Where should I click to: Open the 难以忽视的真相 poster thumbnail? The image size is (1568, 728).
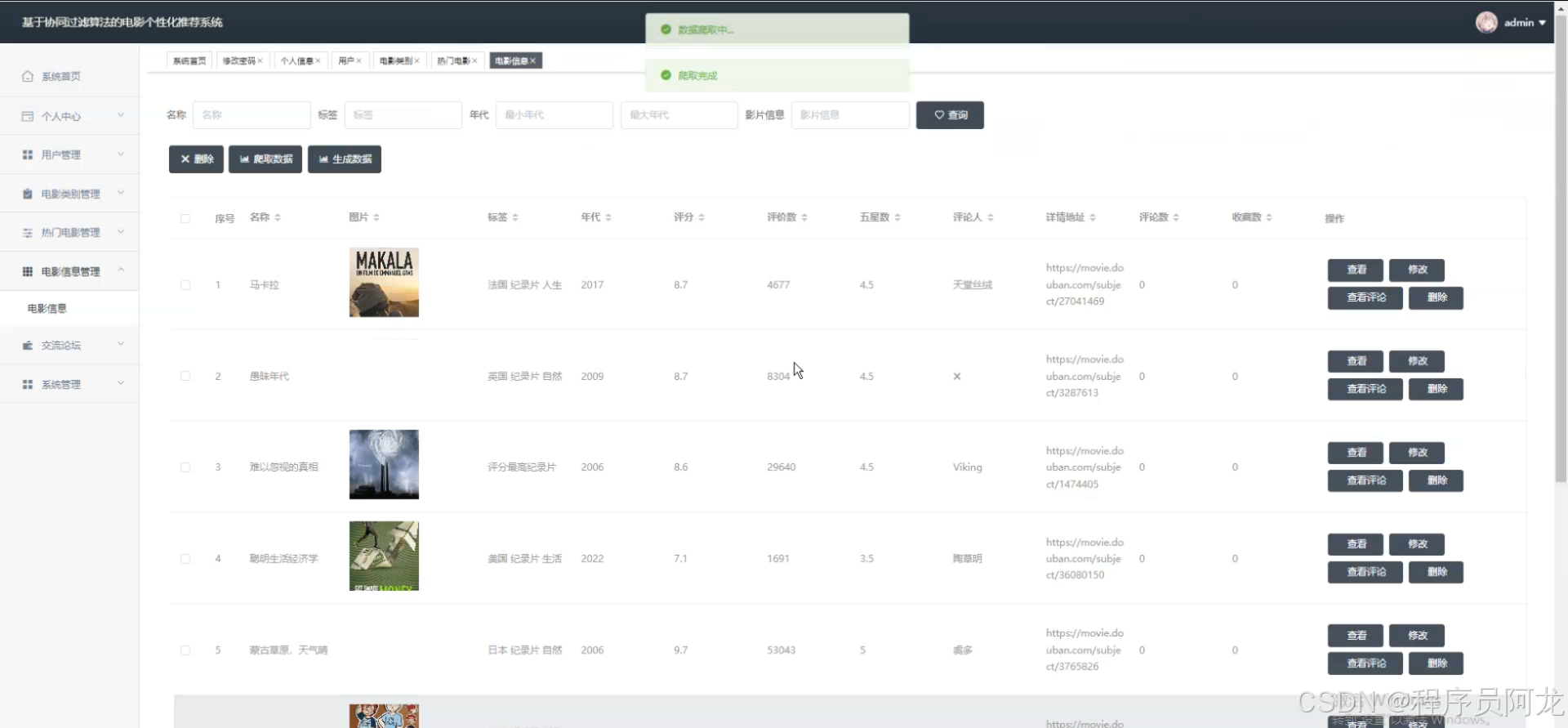[x=384, y=464]
